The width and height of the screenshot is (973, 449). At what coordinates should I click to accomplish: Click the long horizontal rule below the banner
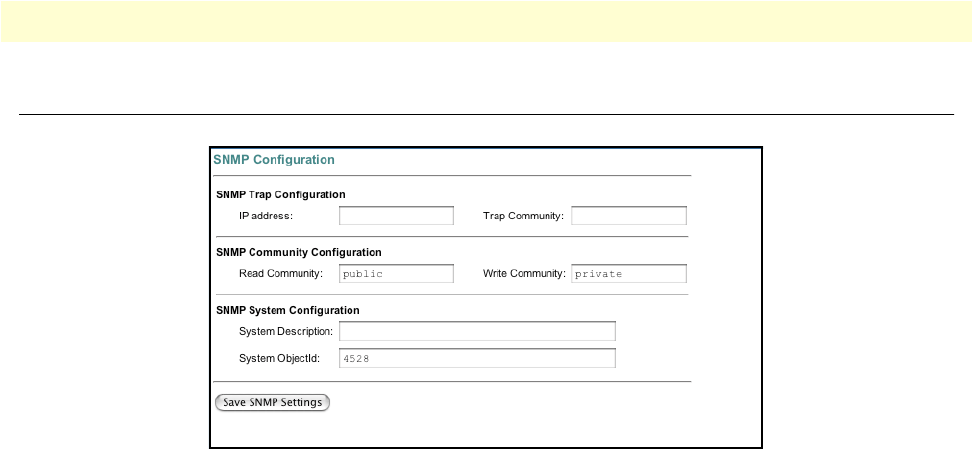486,114
